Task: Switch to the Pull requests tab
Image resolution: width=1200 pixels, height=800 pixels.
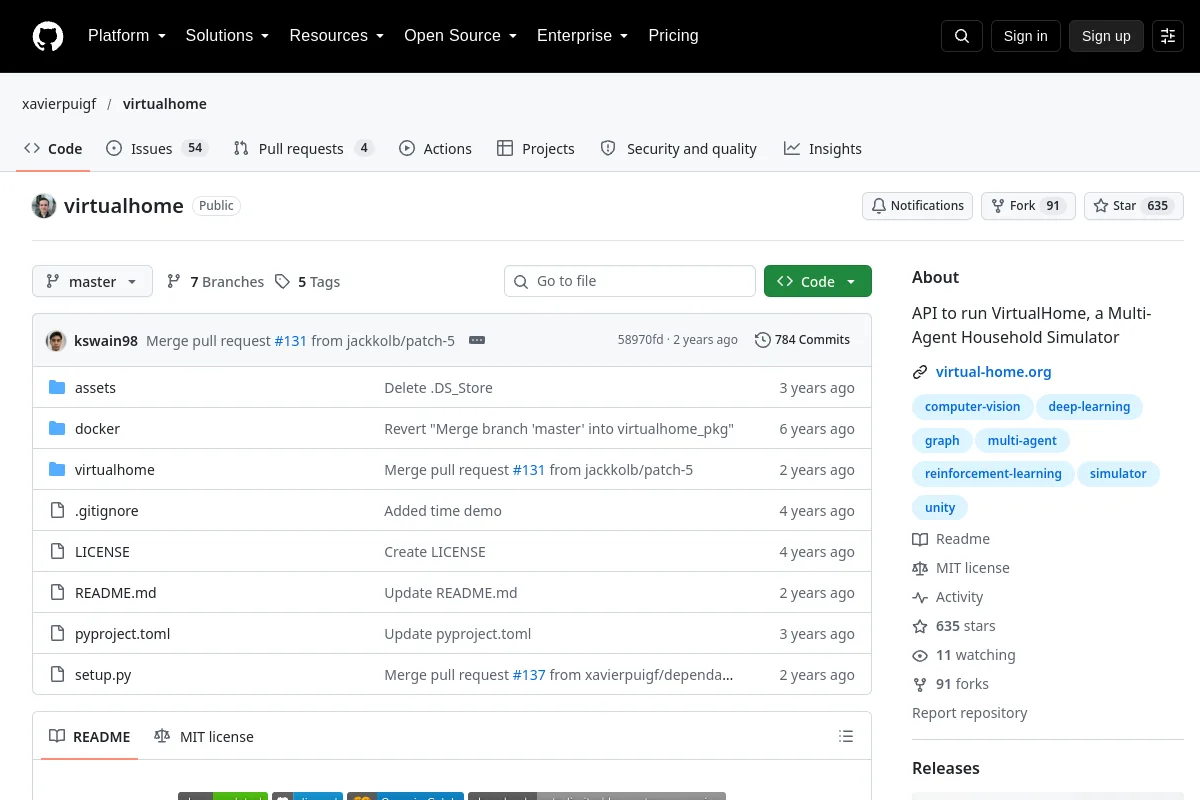Action: (303, 149)
